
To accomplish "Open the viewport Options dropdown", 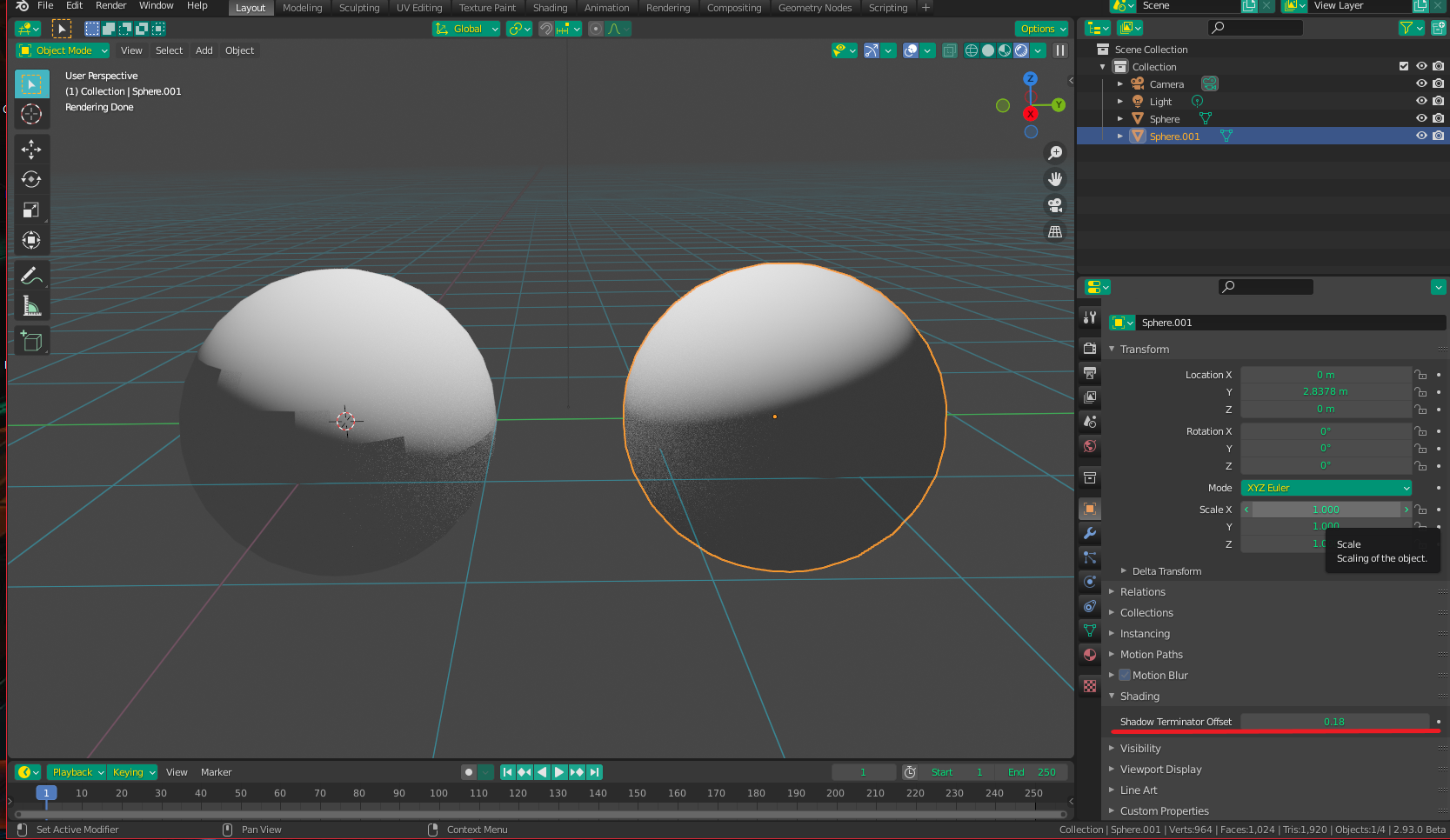I will (x=1041, y=29).
